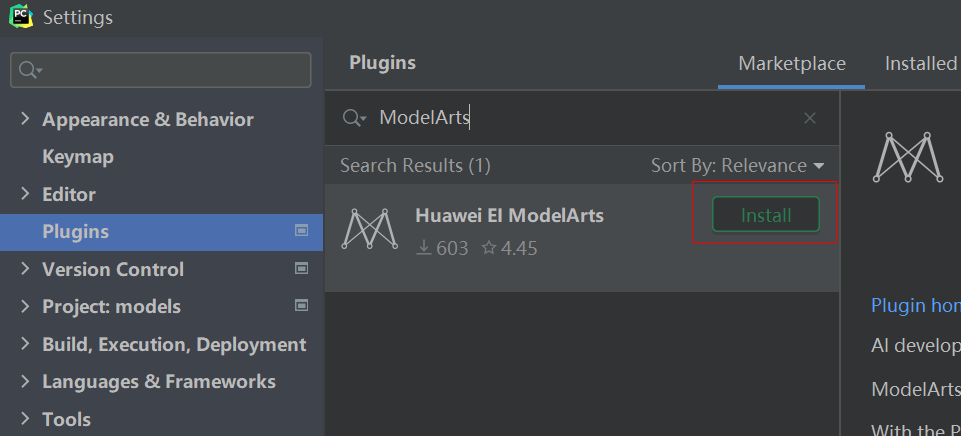Expand the Editor settings section
Viewport: 961px width, 436px height.
point(25,194)
